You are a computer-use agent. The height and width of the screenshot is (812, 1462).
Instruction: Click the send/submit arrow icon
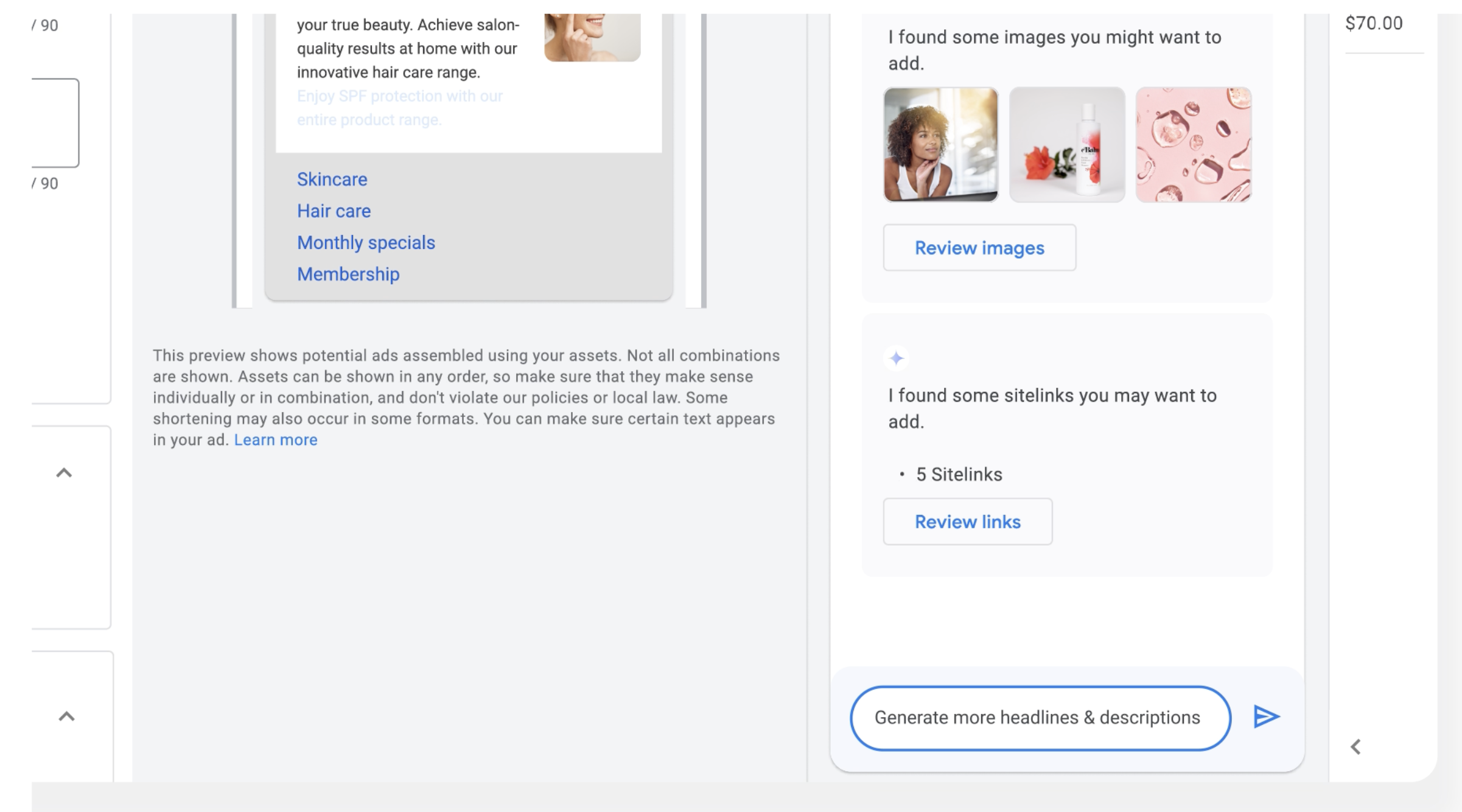1265,716
